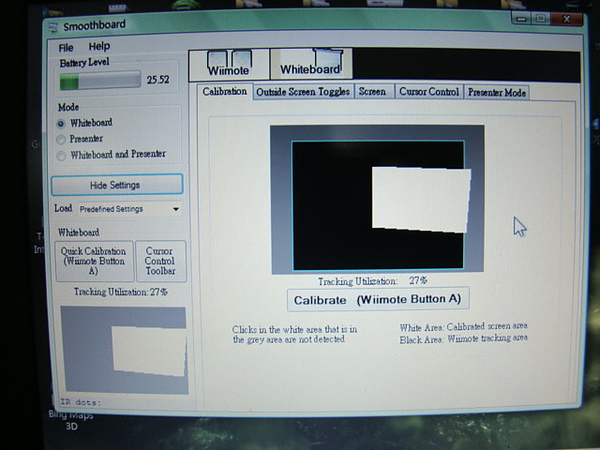Switch to the Presenter Mode tab
The image size is (600, 450).
[497, 93]
